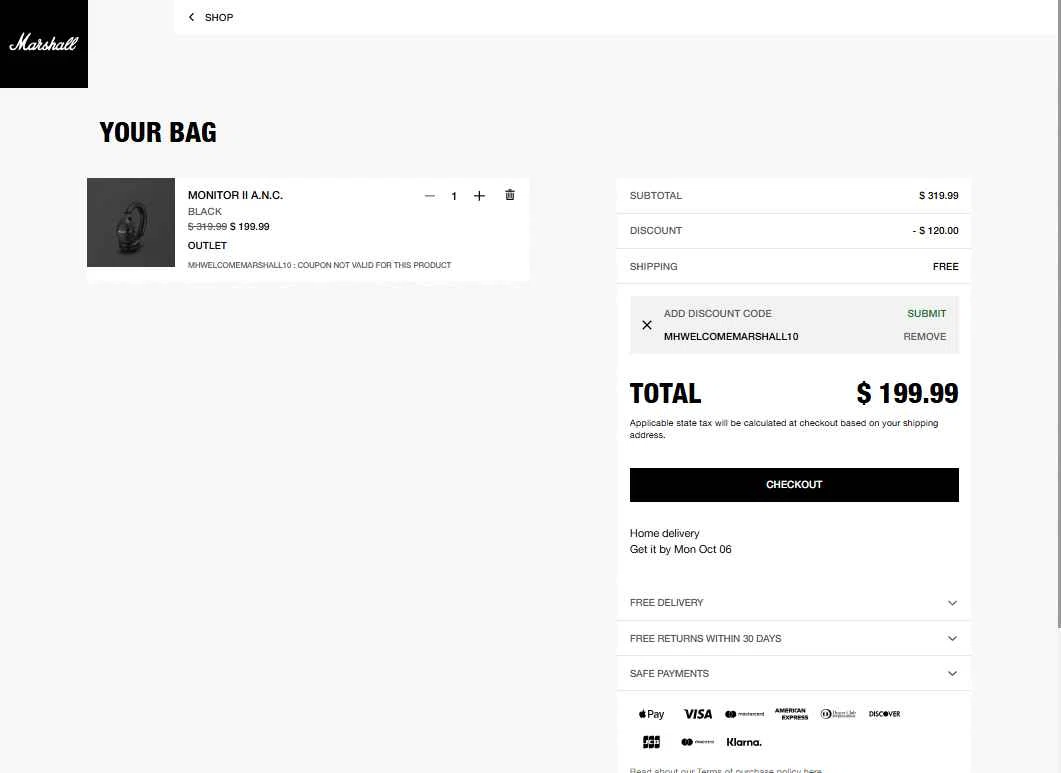Viewport: 1061px width, 773px height.
Task: Click the Apple Pay icon
Action: (x=651, y=714)
